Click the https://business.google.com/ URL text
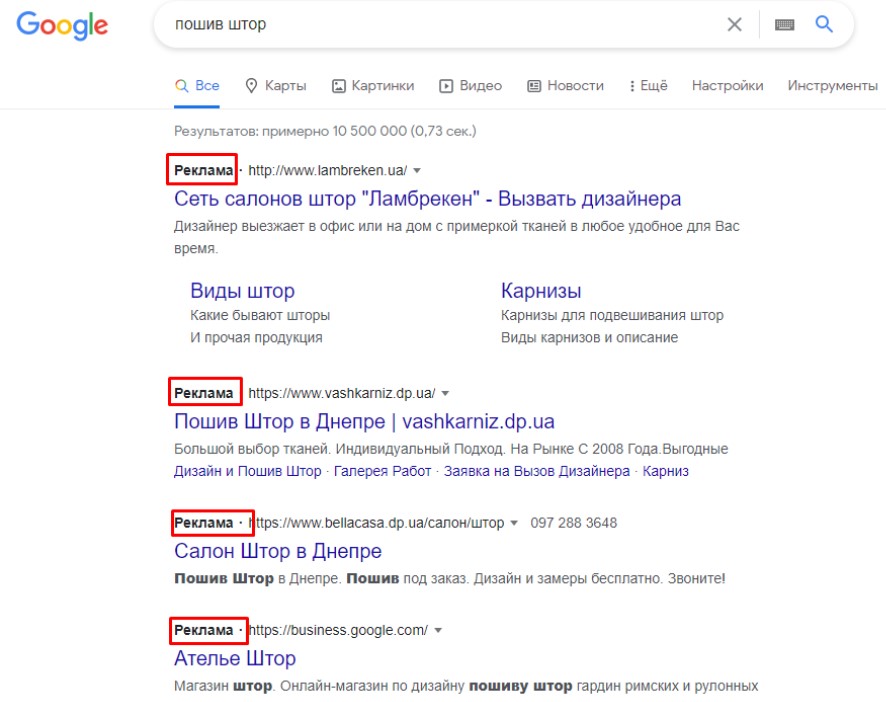The width and height of the screenshot is (886, 702). [x=338, y=630]
